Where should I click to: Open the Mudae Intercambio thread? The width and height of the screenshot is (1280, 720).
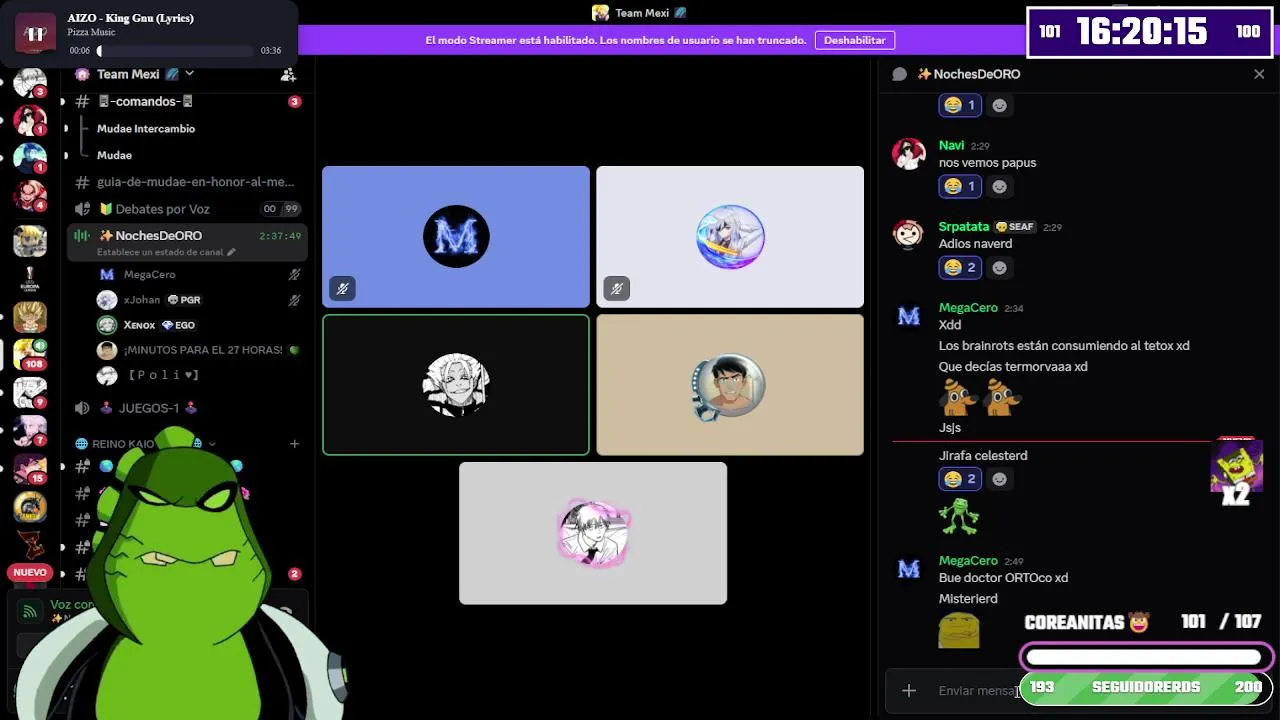click(146, 128)
